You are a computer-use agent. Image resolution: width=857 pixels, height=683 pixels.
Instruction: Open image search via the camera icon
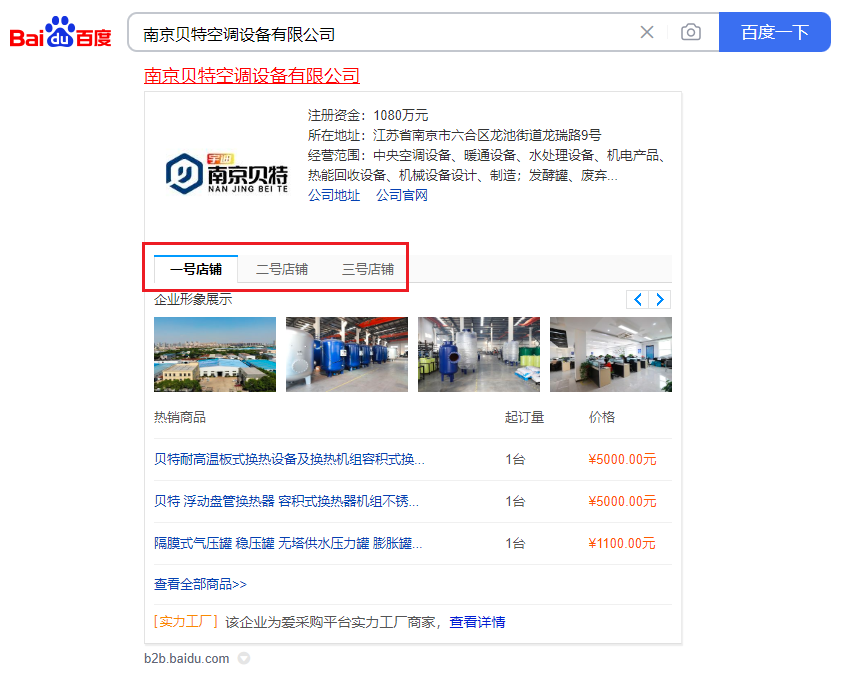point(690,32)
